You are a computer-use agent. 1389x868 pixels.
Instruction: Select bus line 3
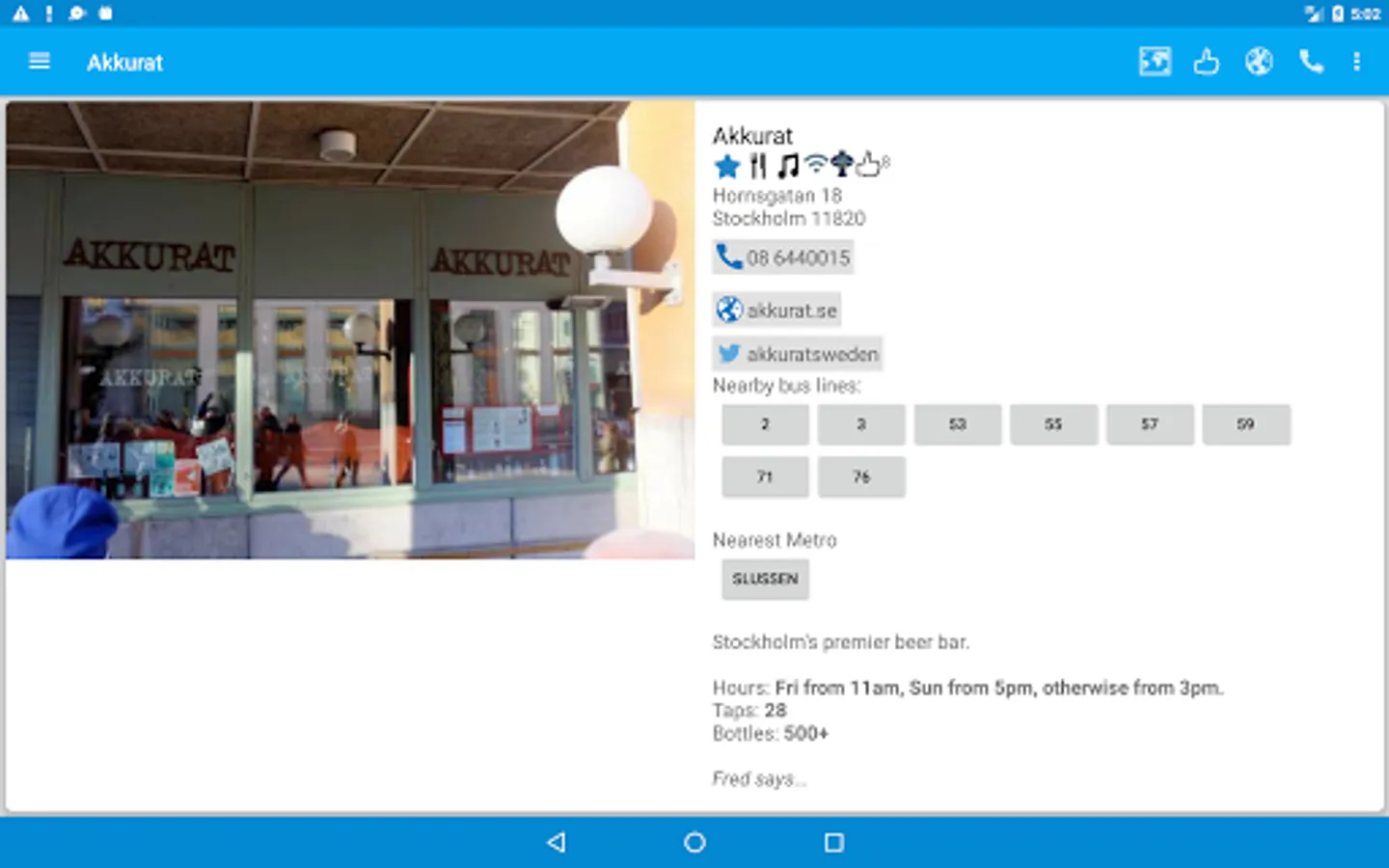tap(861, 424)
